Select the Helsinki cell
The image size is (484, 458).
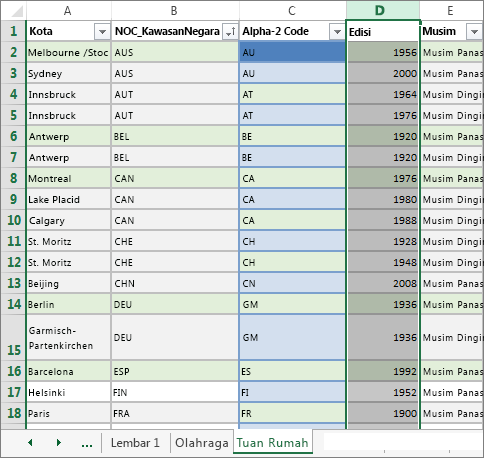pos(68,392)
